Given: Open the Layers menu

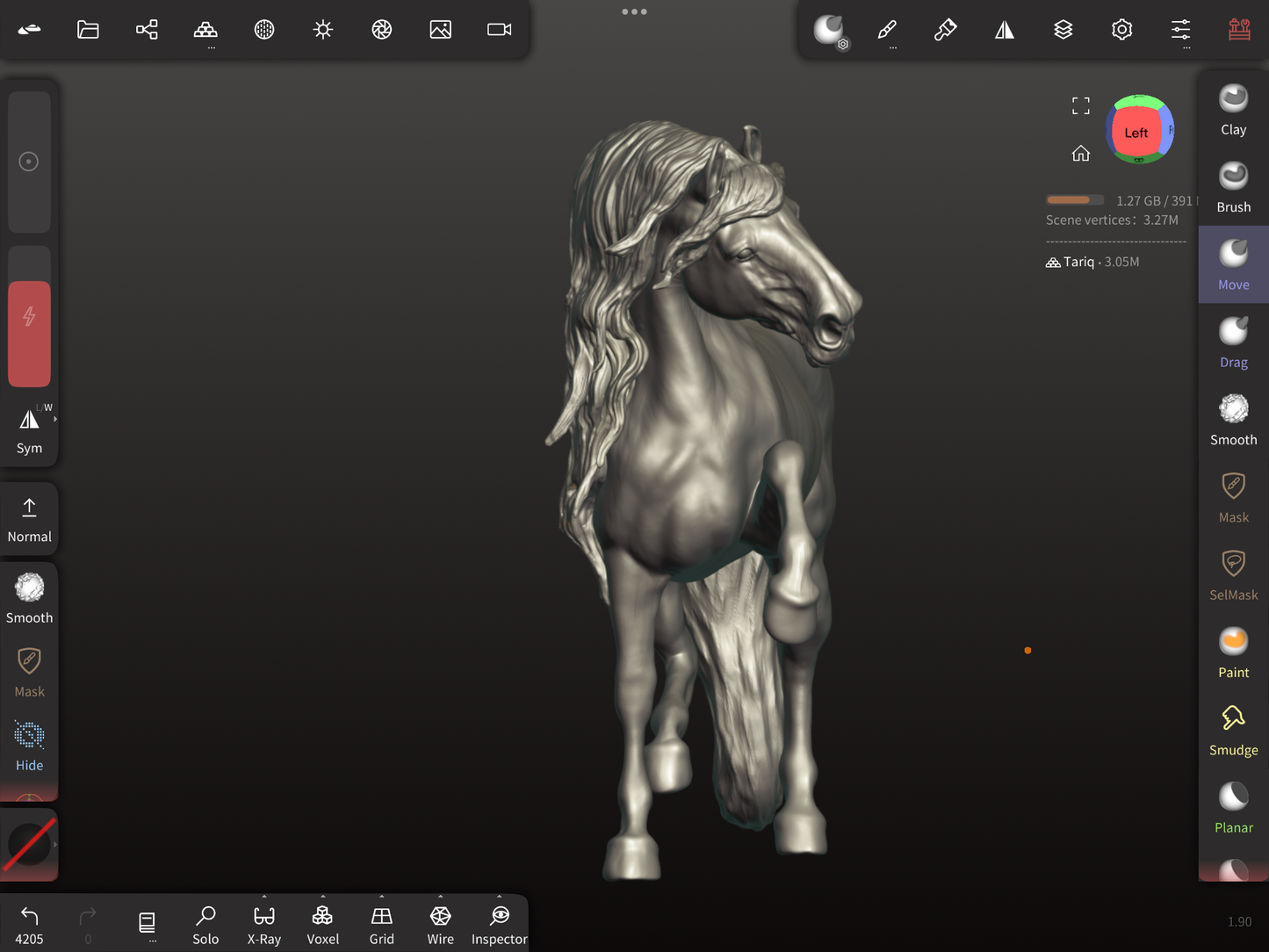Looking at the screenshot, I should (1063, 30).
